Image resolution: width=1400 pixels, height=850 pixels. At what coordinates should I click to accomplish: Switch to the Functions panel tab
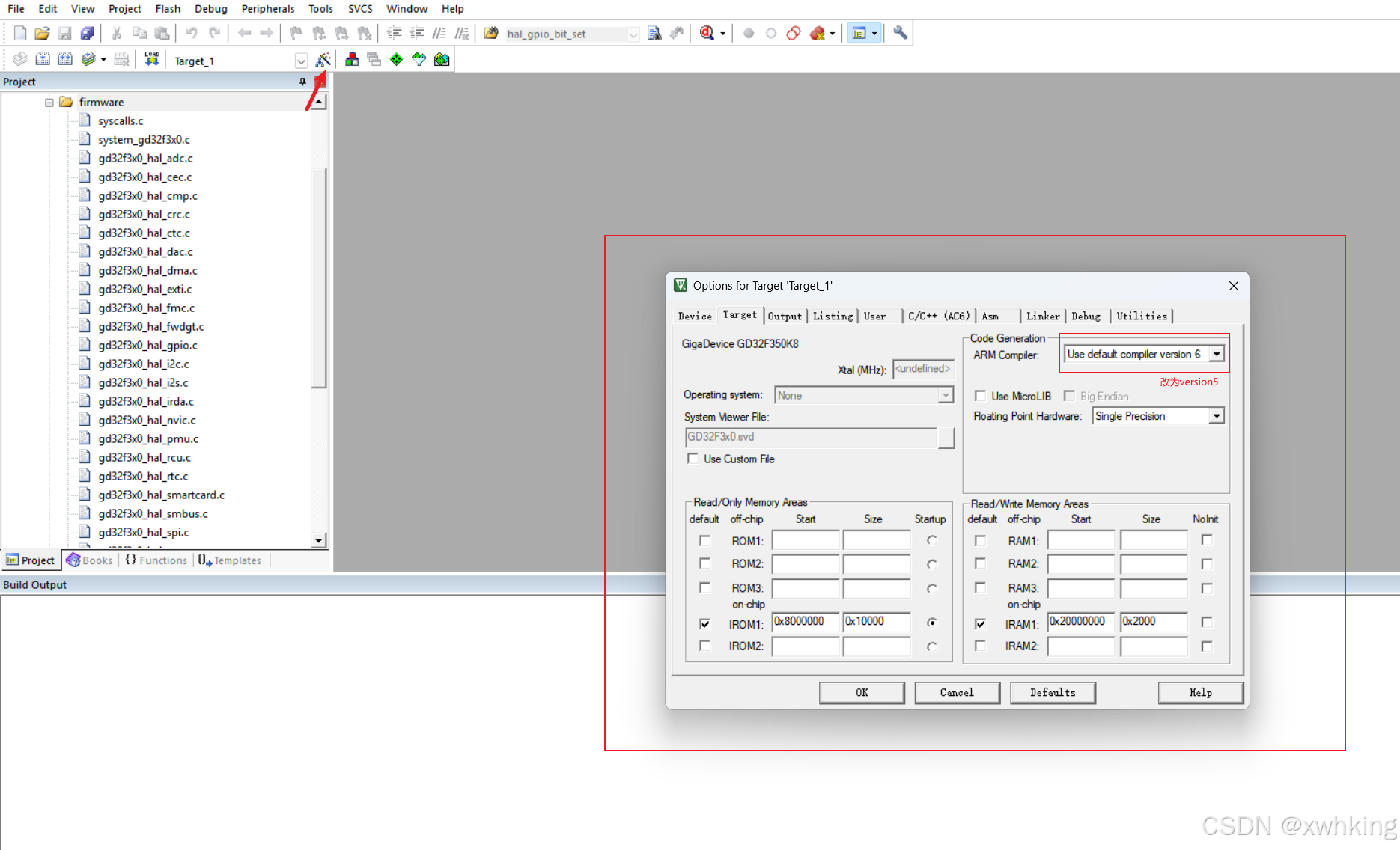[156, 560]
